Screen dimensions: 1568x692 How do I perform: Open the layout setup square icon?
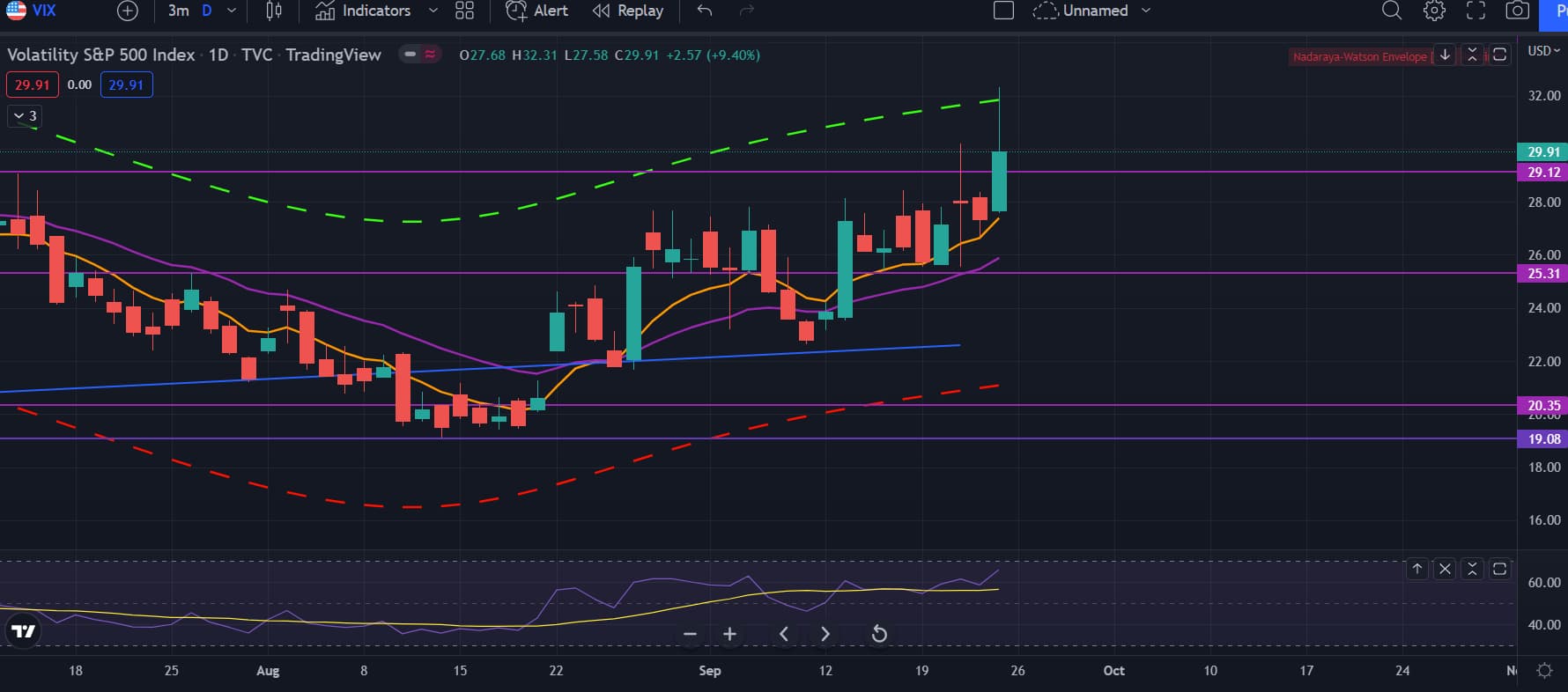click(1003, 11)
